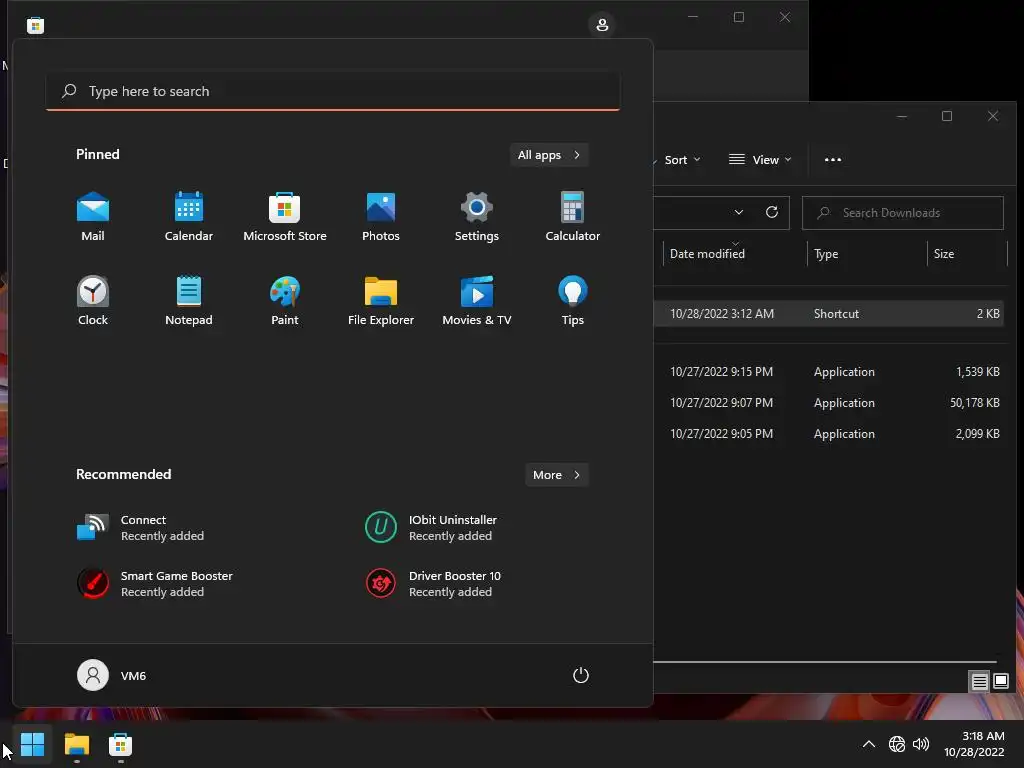1024x768 pixels.
Task: Switch File Explorer to large thumbnails view
Action: coord(1000,682)
